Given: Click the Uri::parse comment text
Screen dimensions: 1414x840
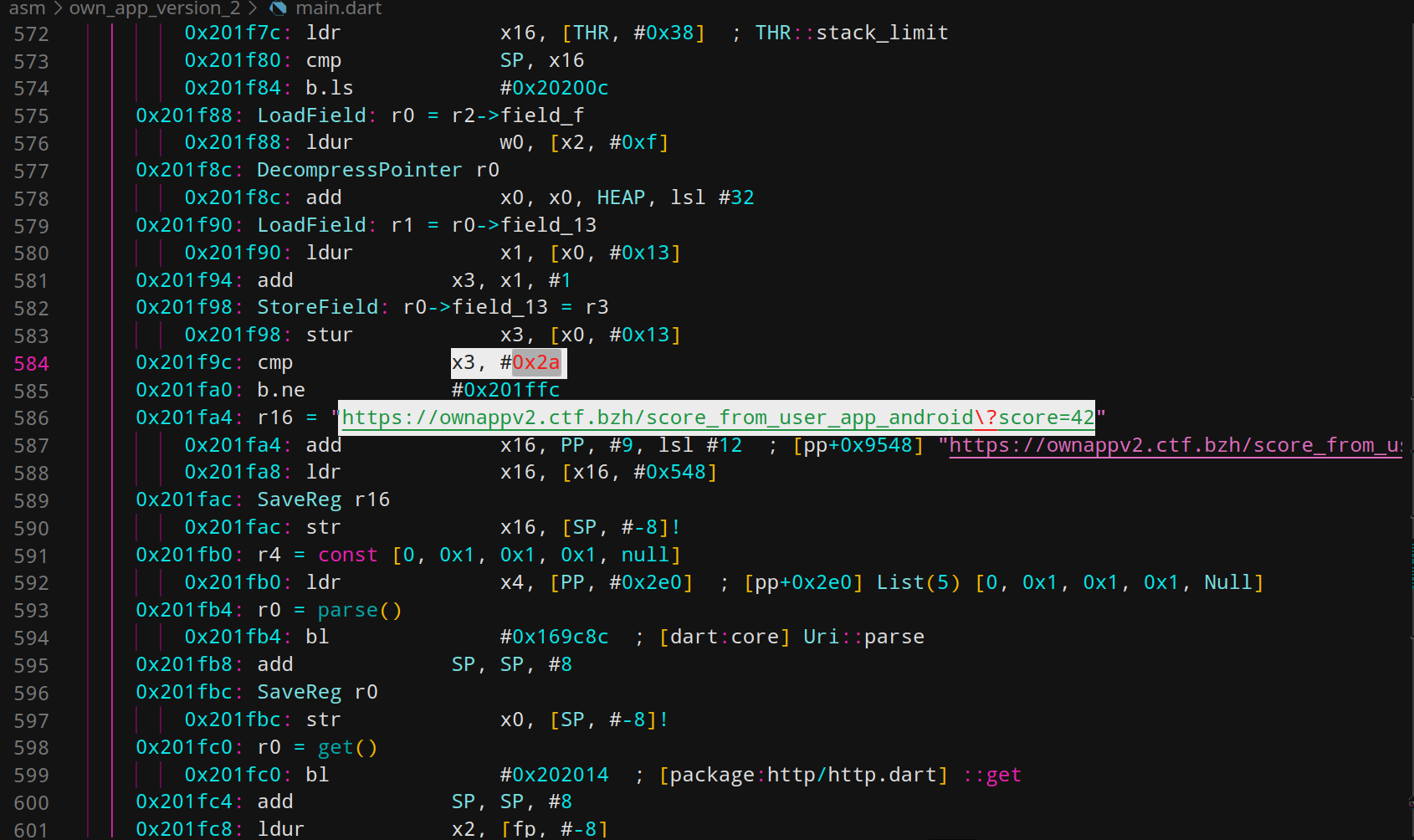Looking at the screenshot, I should [863, 637].
